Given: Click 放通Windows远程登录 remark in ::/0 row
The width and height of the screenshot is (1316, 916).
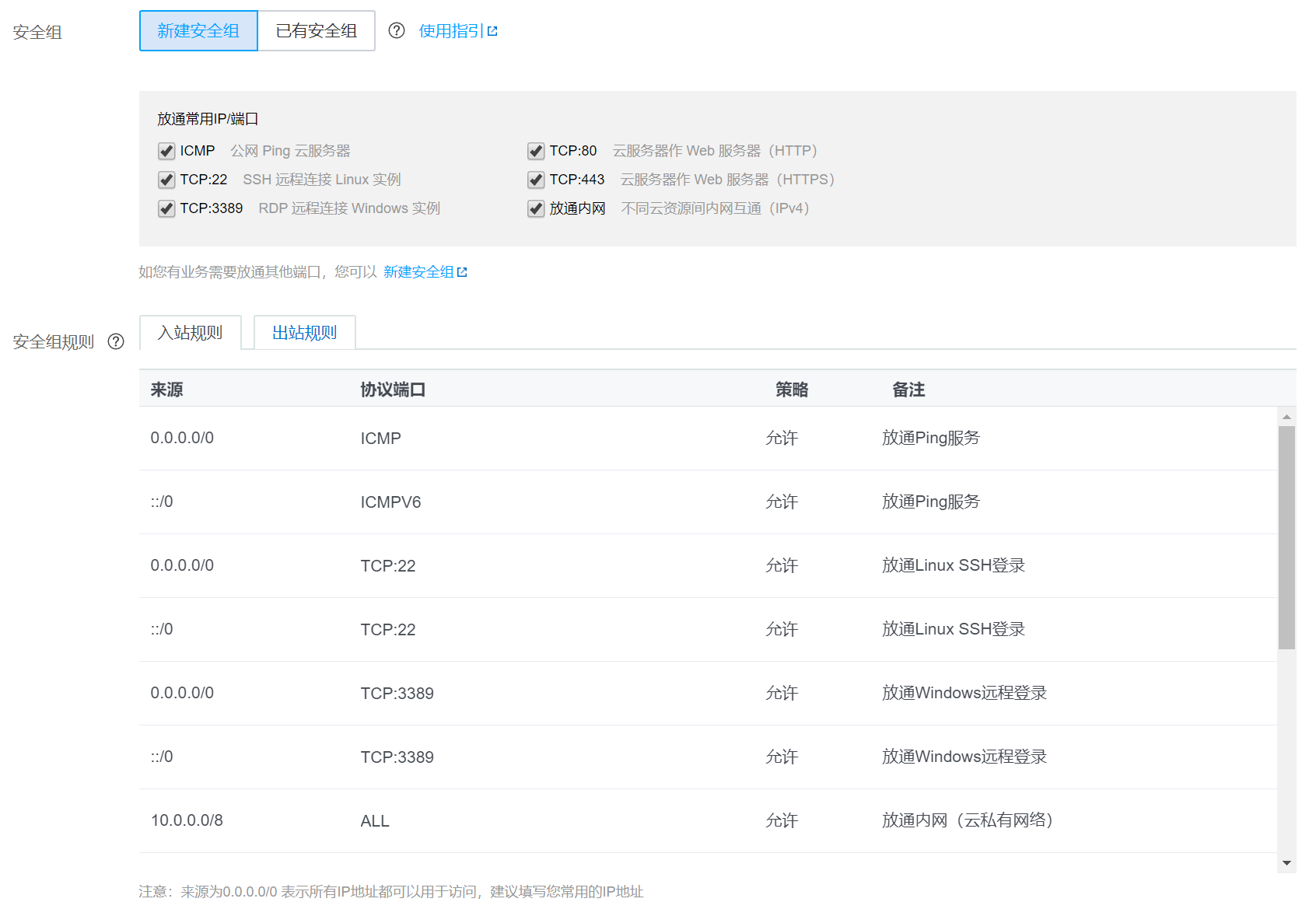Looking at the screenshot, I should pyautogui.click(x=964, y=757).
